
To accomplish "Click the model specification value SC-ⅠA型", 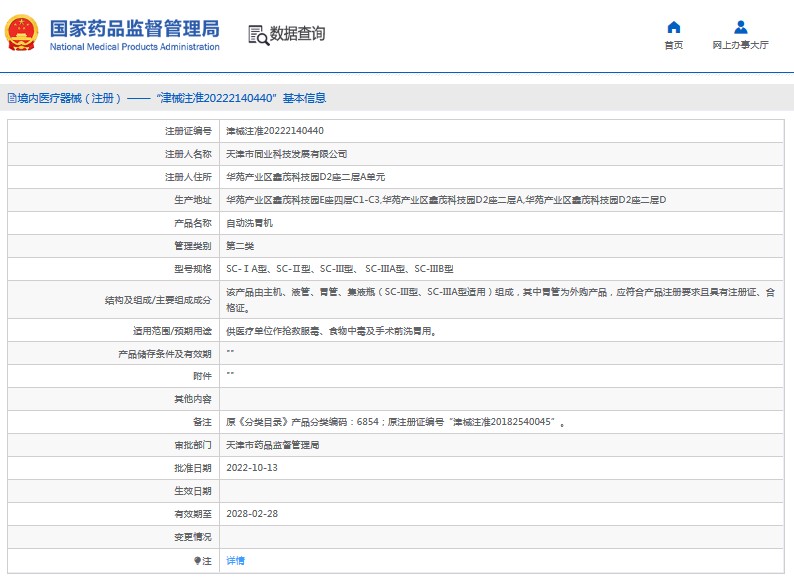I will point(248,269).
